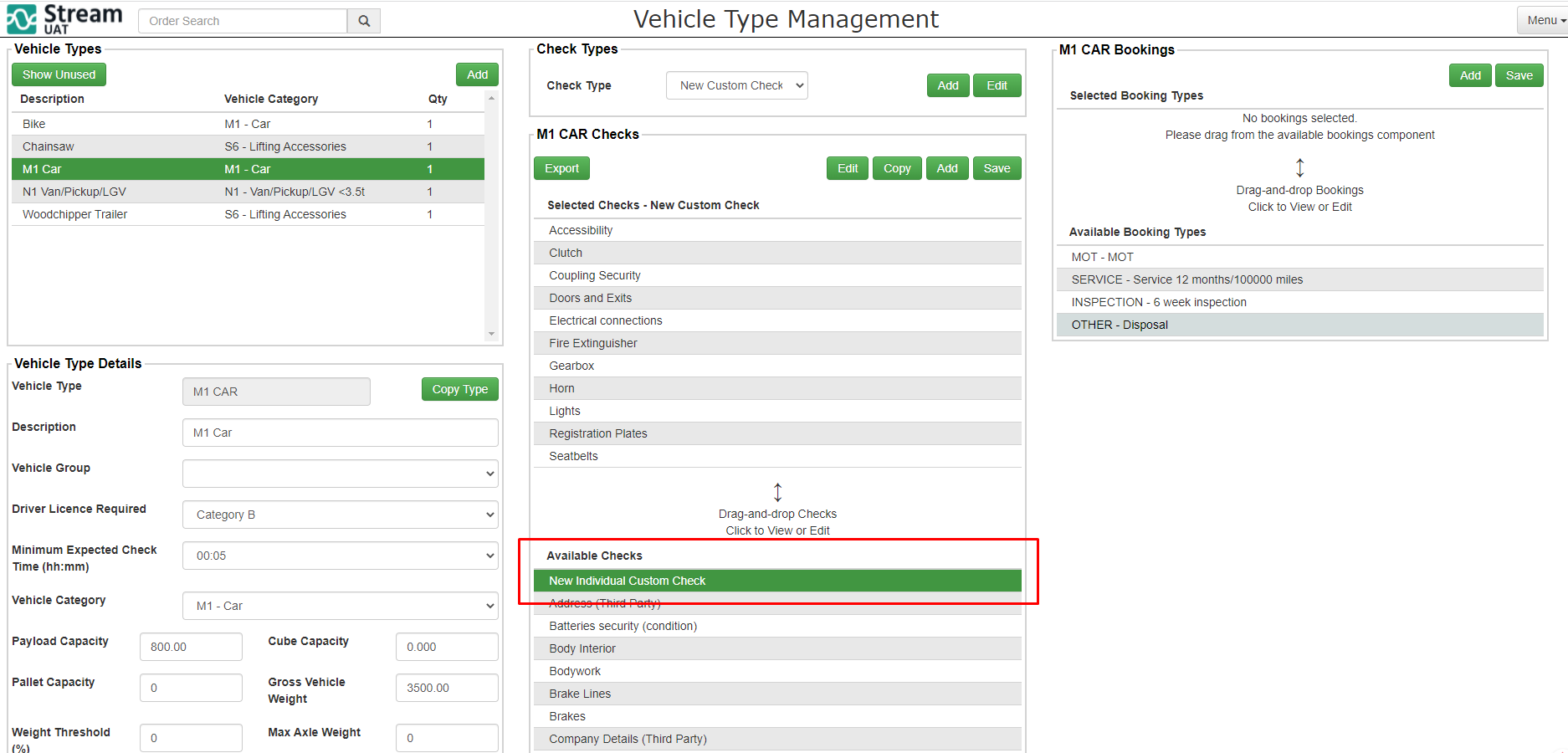
Task: Open the Menu at the top right
Action: [x=1541, y=19]
